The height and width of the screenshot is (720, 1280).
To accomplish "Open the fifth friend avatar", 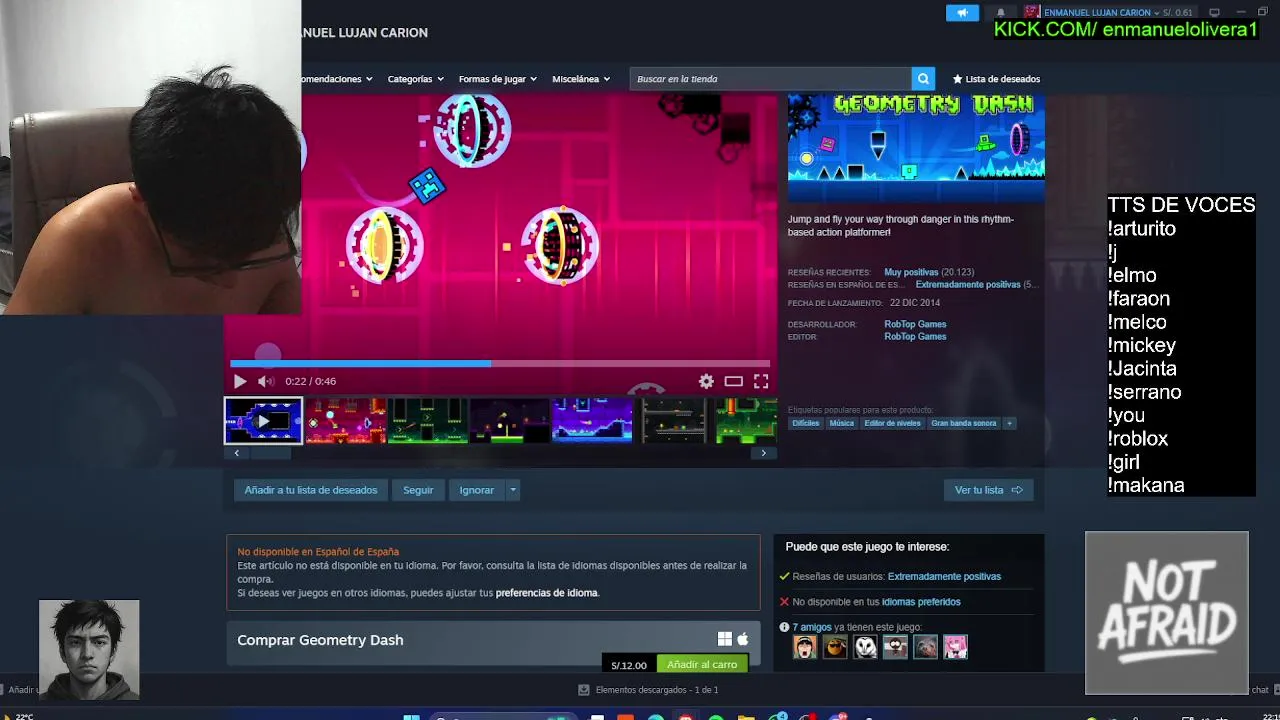I will [925, 647].
